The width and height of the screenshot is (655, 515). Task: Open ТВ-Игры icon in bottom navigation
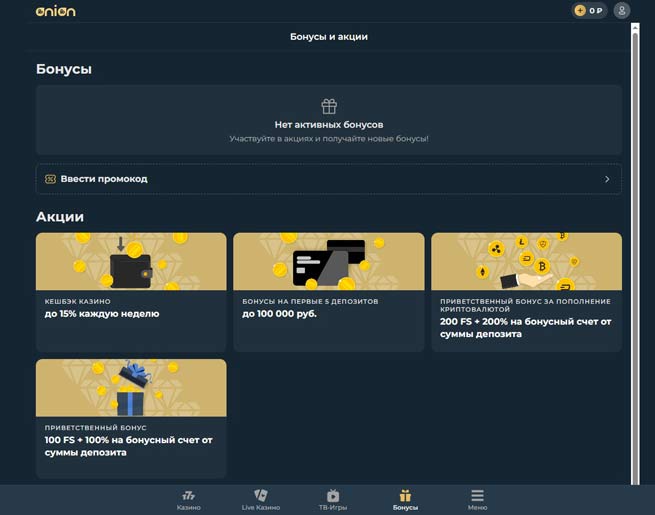(333, 495)
